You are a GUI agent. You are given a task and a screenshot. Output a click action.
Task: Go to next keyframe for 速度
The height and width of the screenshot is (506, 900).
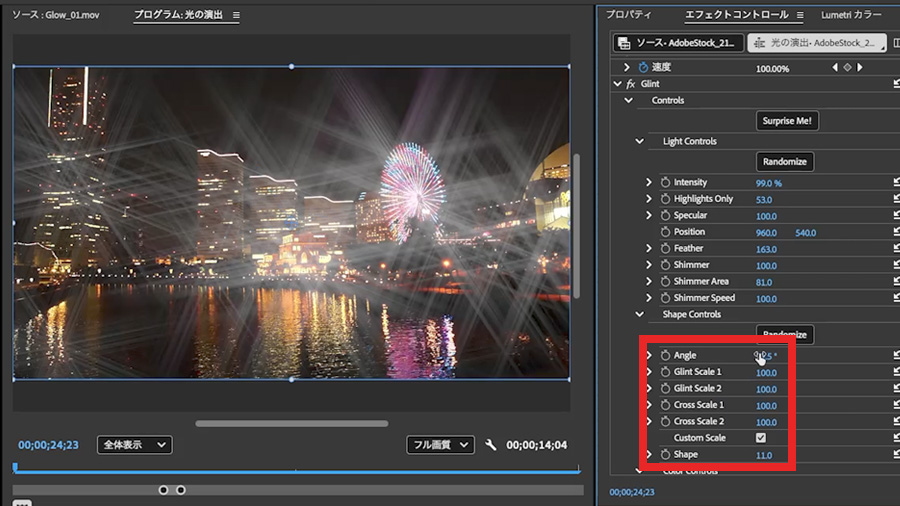tap(860, 67)
